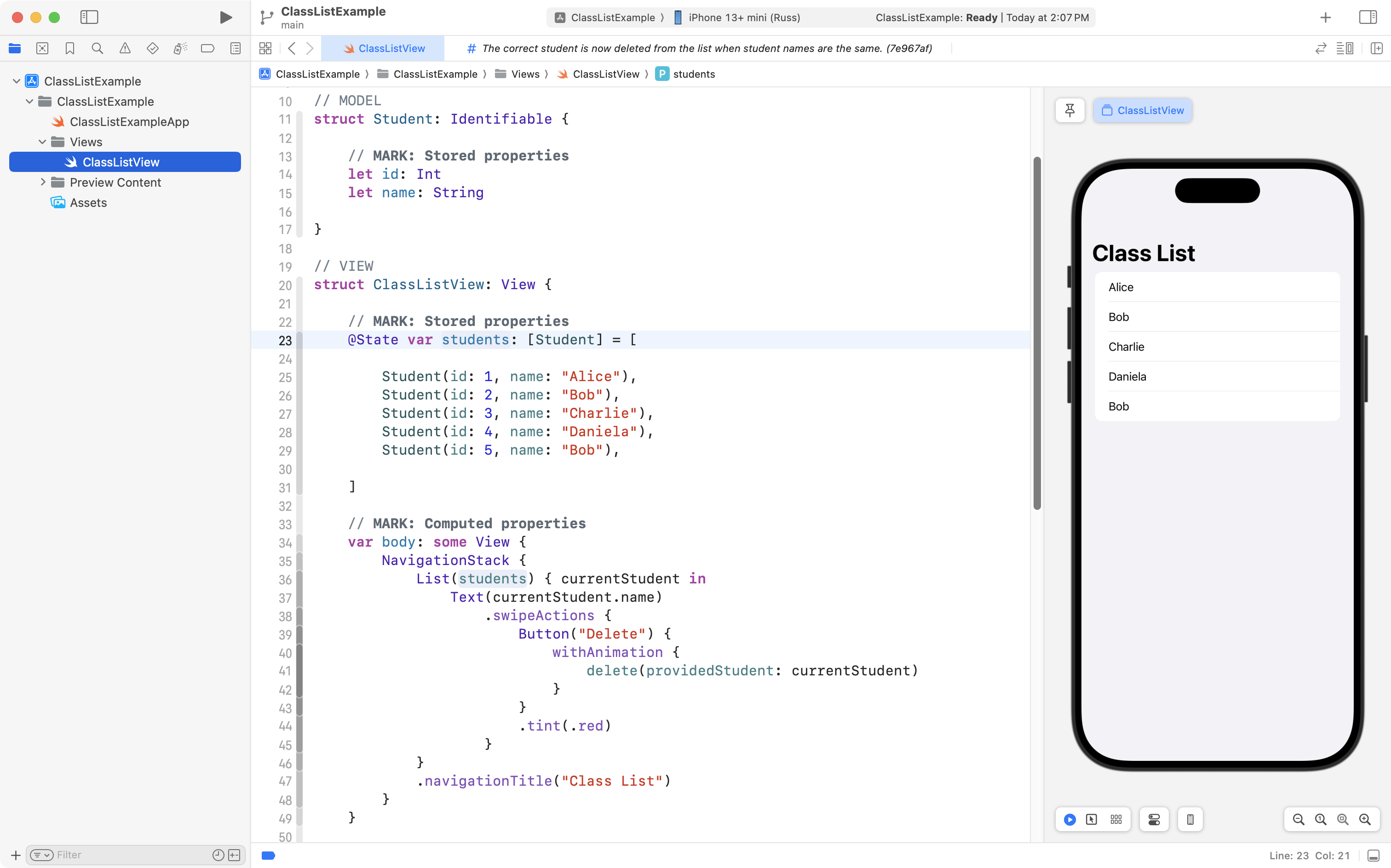
Task: Click the pin preview icon
Action: tap(1069, 110)
